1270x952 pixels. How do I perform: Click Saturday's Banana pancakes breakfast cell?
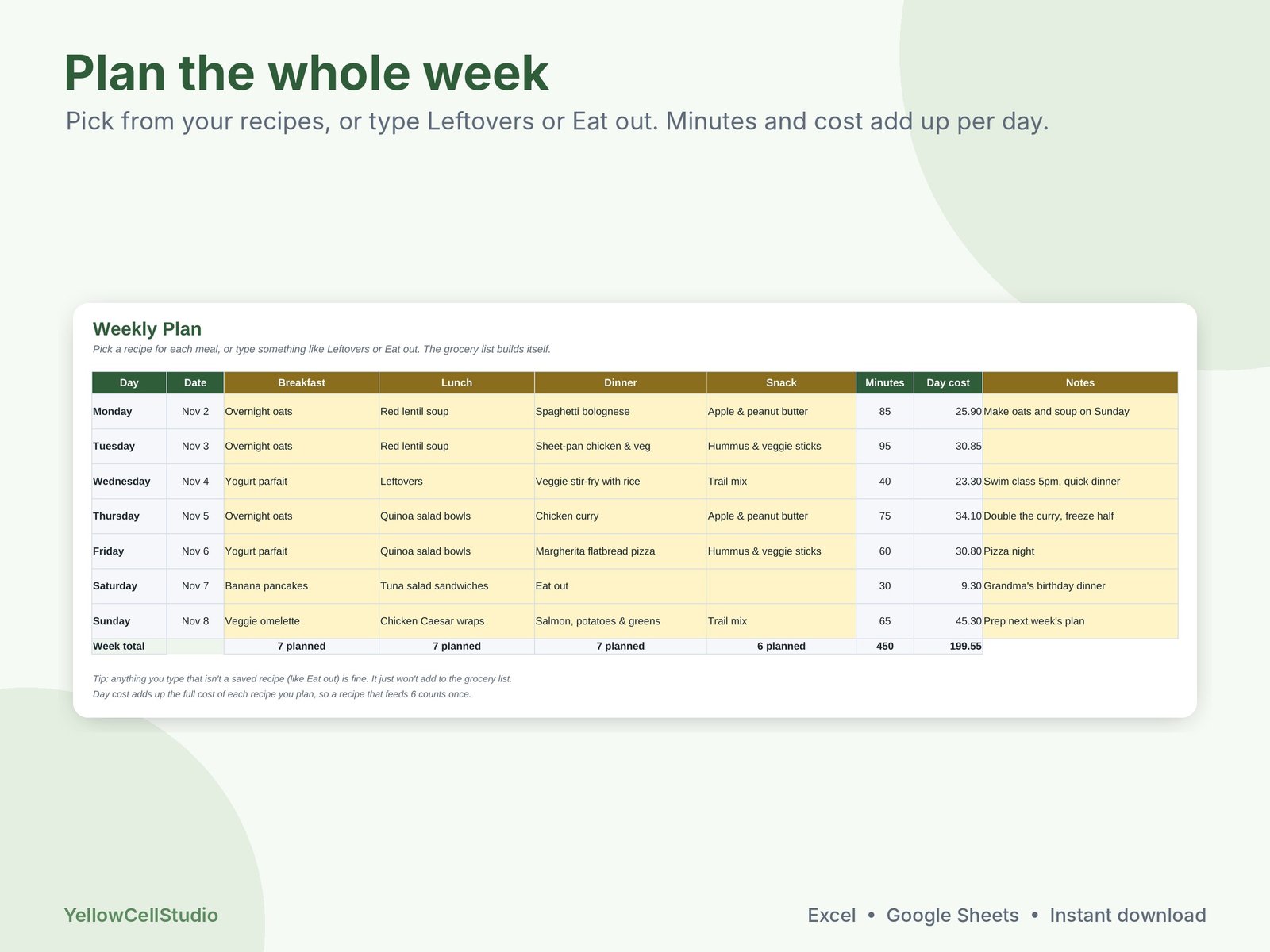coord(302,585)
